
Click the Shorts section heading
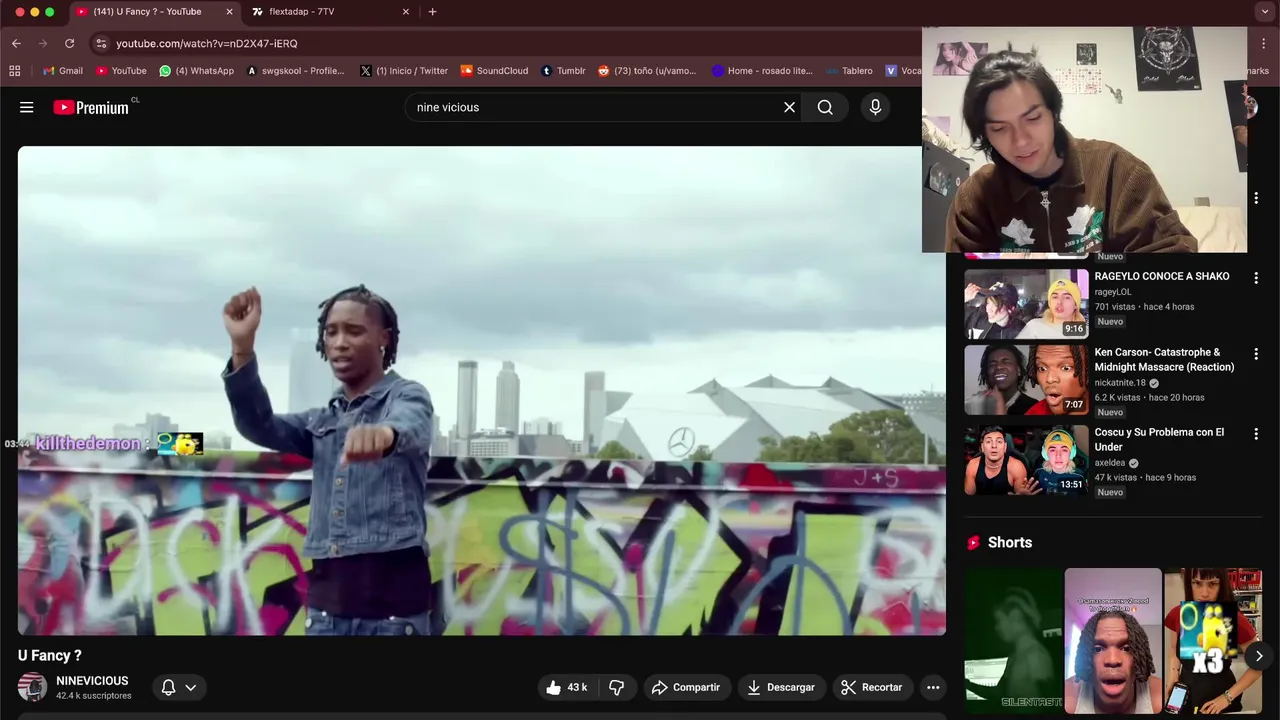point(1010,542)
